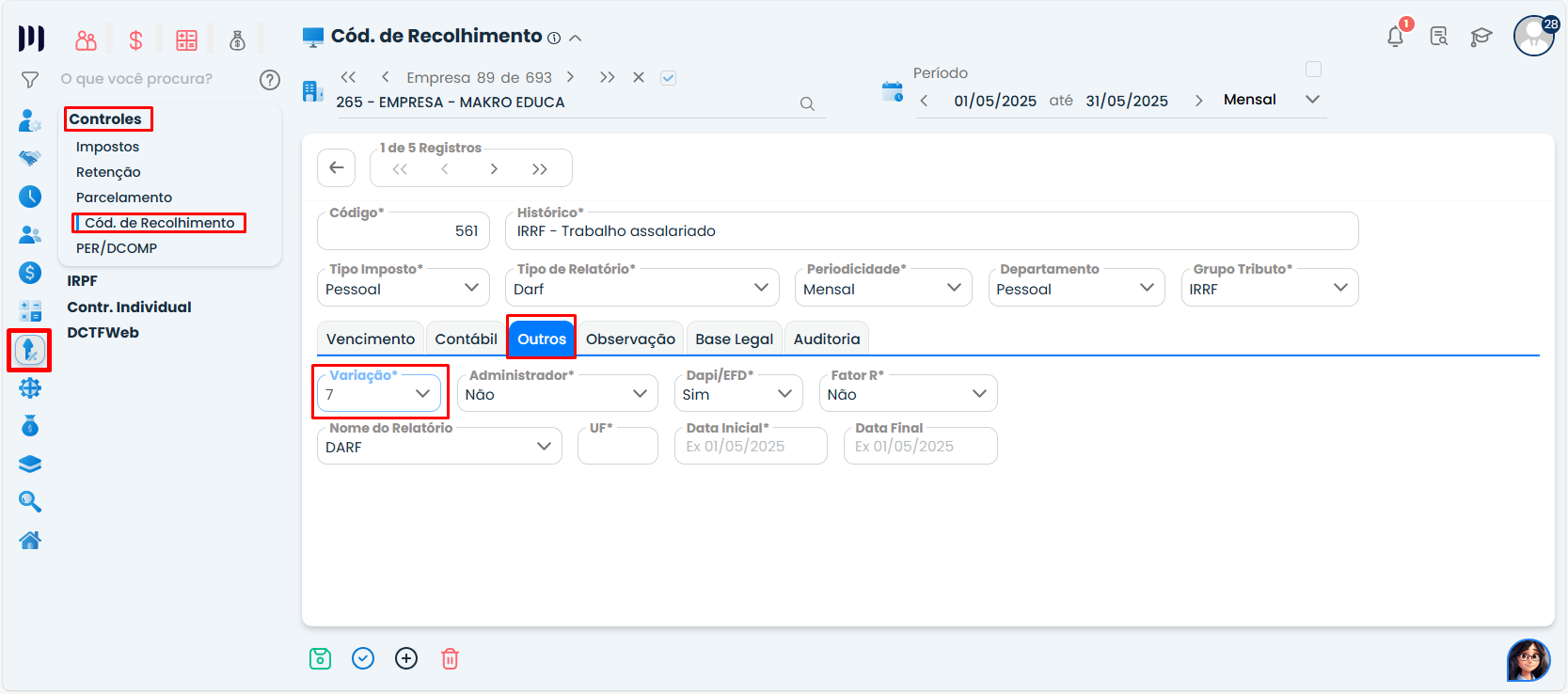Click the back arrow button

point(337,168)
